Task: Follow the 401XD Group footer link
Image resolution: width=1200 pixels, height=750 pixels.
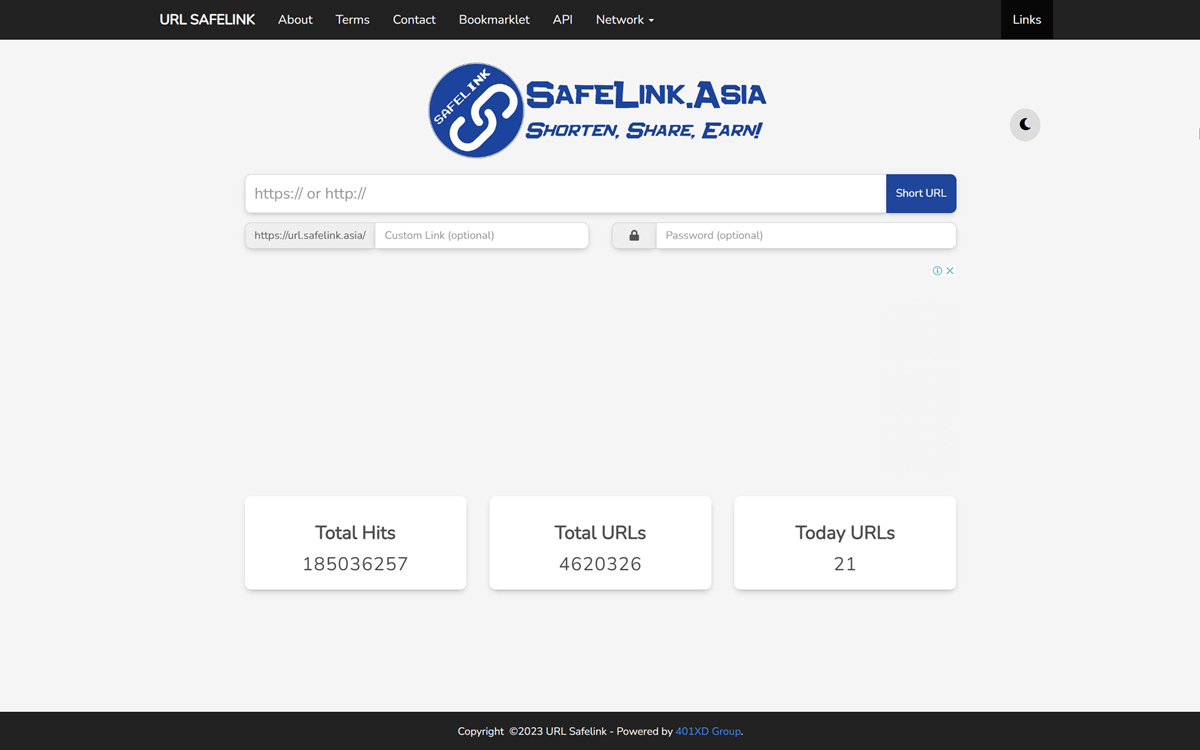Action: point(708,732)
